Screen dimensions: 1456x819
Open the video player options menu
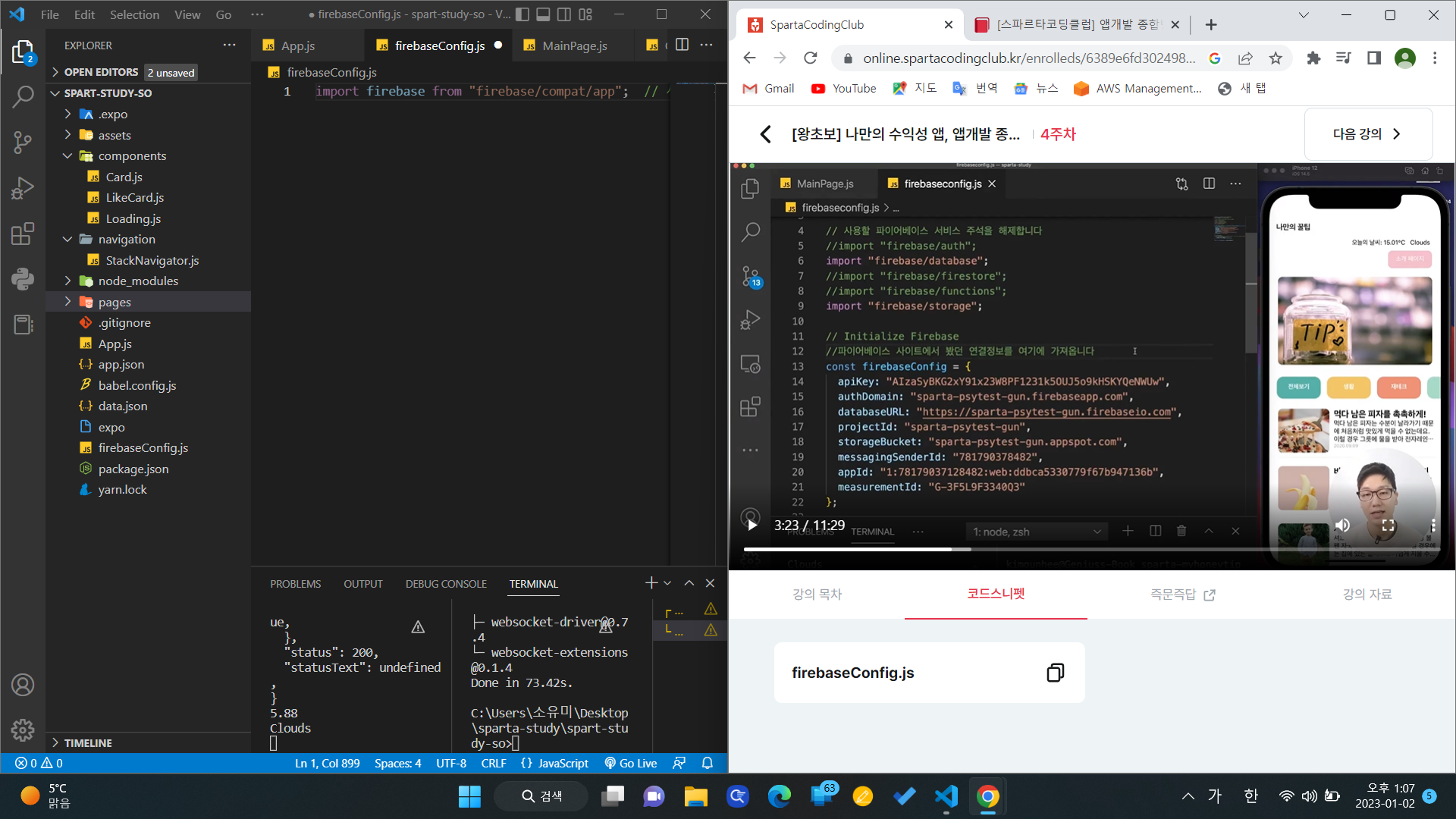click(1432, 525)
